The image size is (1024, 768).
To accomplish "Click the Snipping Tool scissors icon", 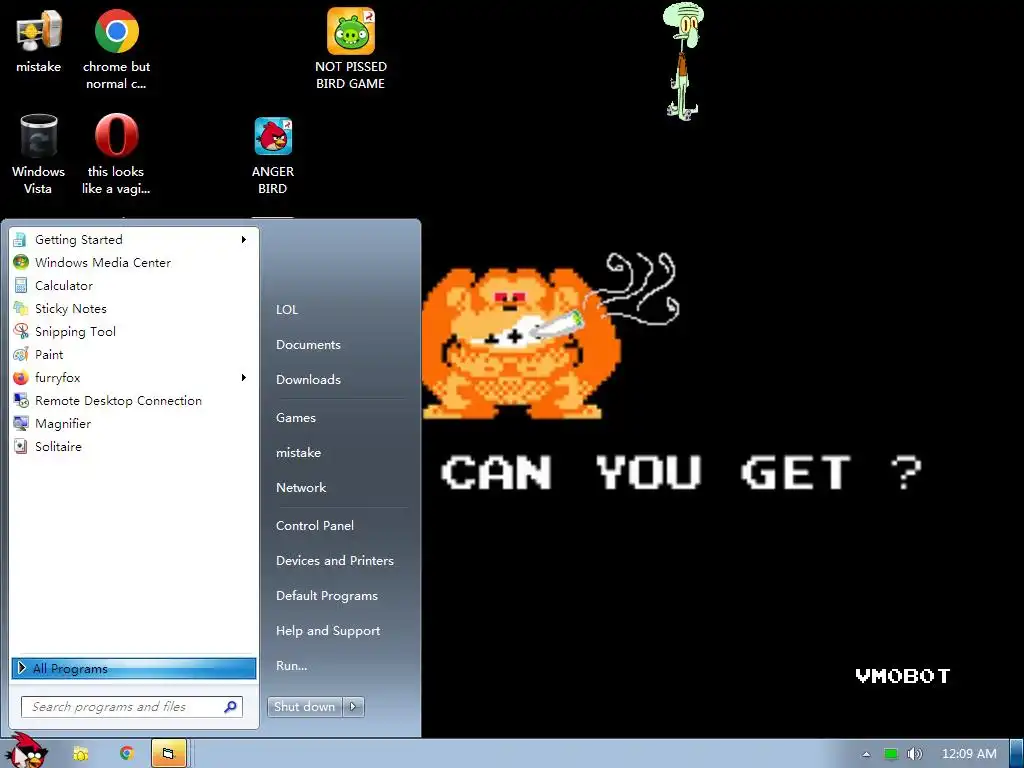I will click(21, 331).
